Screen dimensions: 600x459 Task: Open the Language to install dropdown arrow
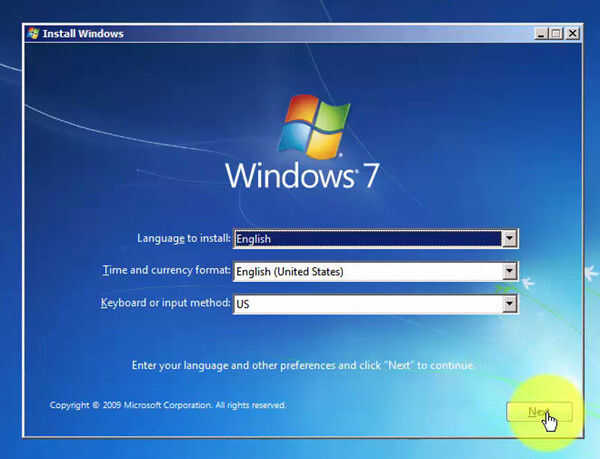click(509, 239)
